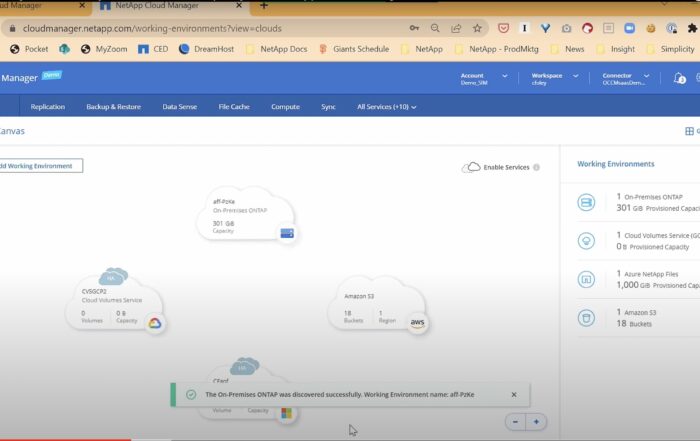The width and height of the screenshot is (700, 441).
Task: Switch to the Replication tab
Action: point(48,107)
